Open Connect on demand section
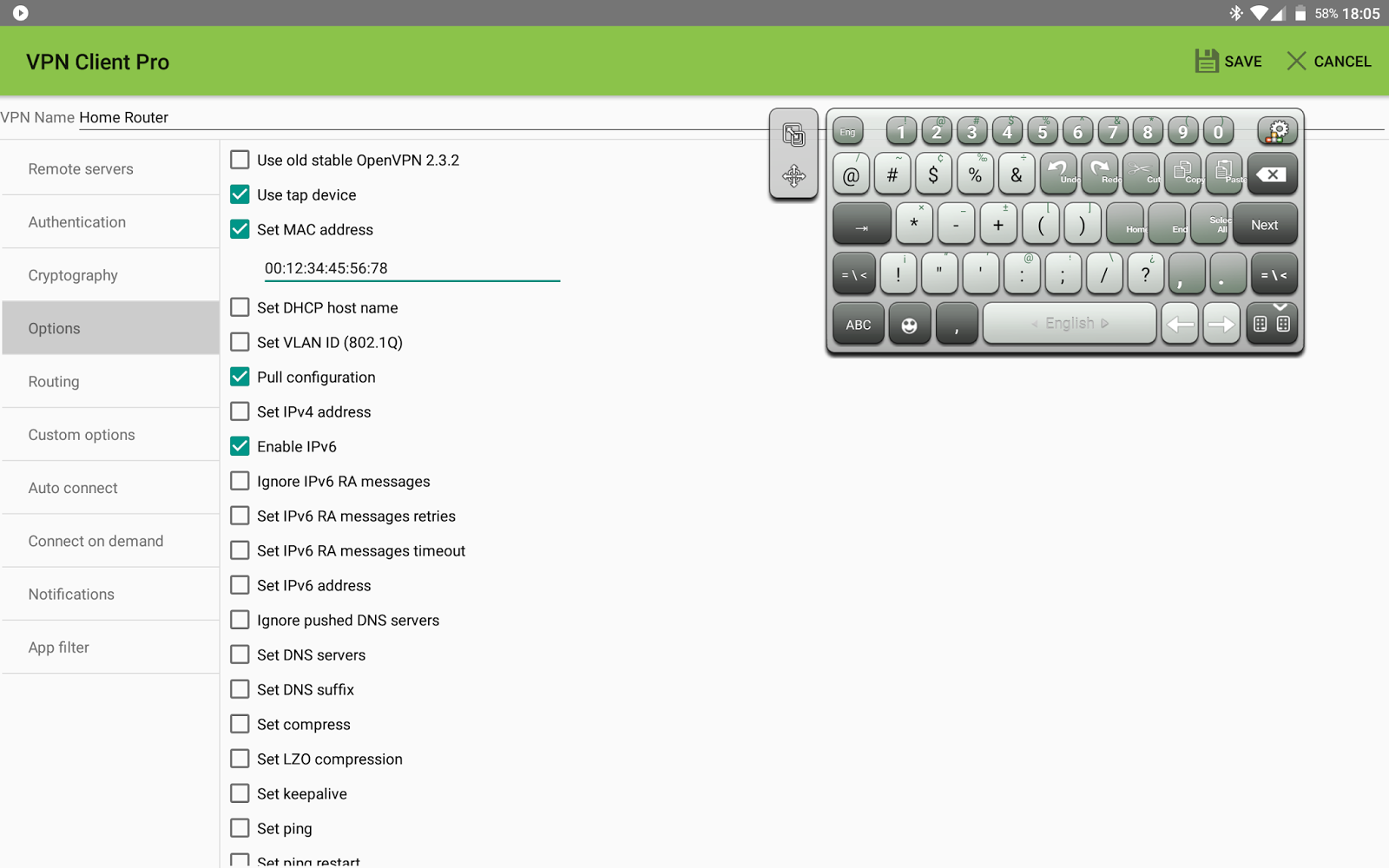This screenshot has height=868, width=1389. pyautogui.click(x=110, y=541)
